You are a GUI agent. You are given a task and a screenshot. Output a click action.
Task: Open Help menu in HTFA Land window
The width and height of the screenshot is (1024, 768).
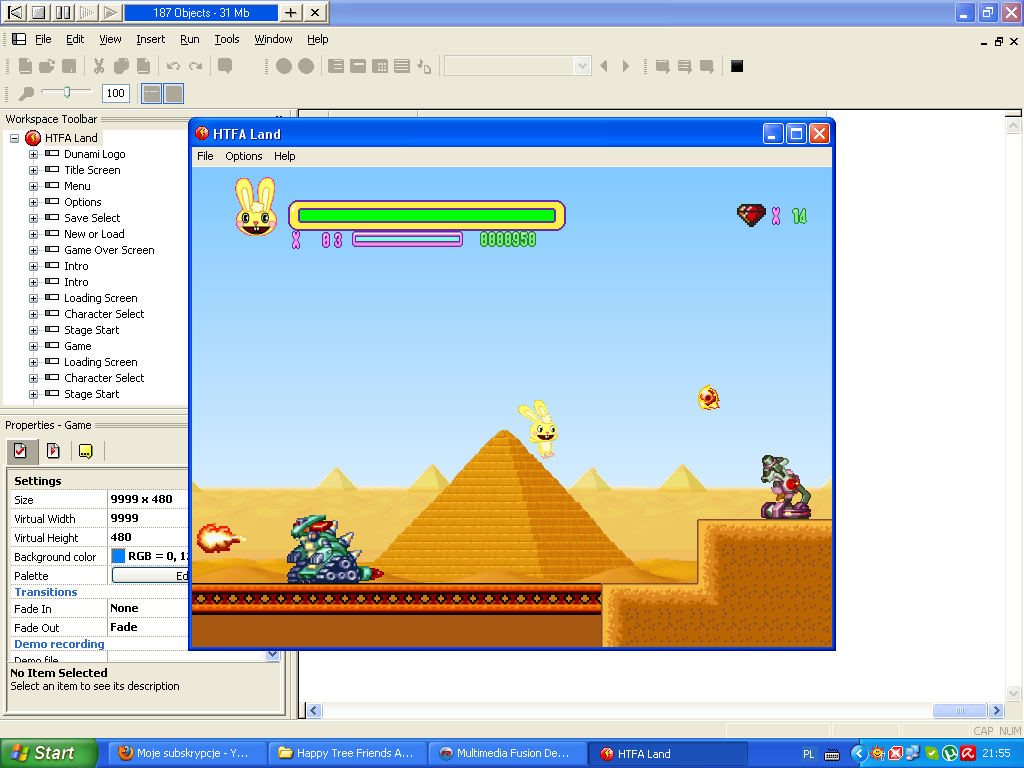point(284,156)
